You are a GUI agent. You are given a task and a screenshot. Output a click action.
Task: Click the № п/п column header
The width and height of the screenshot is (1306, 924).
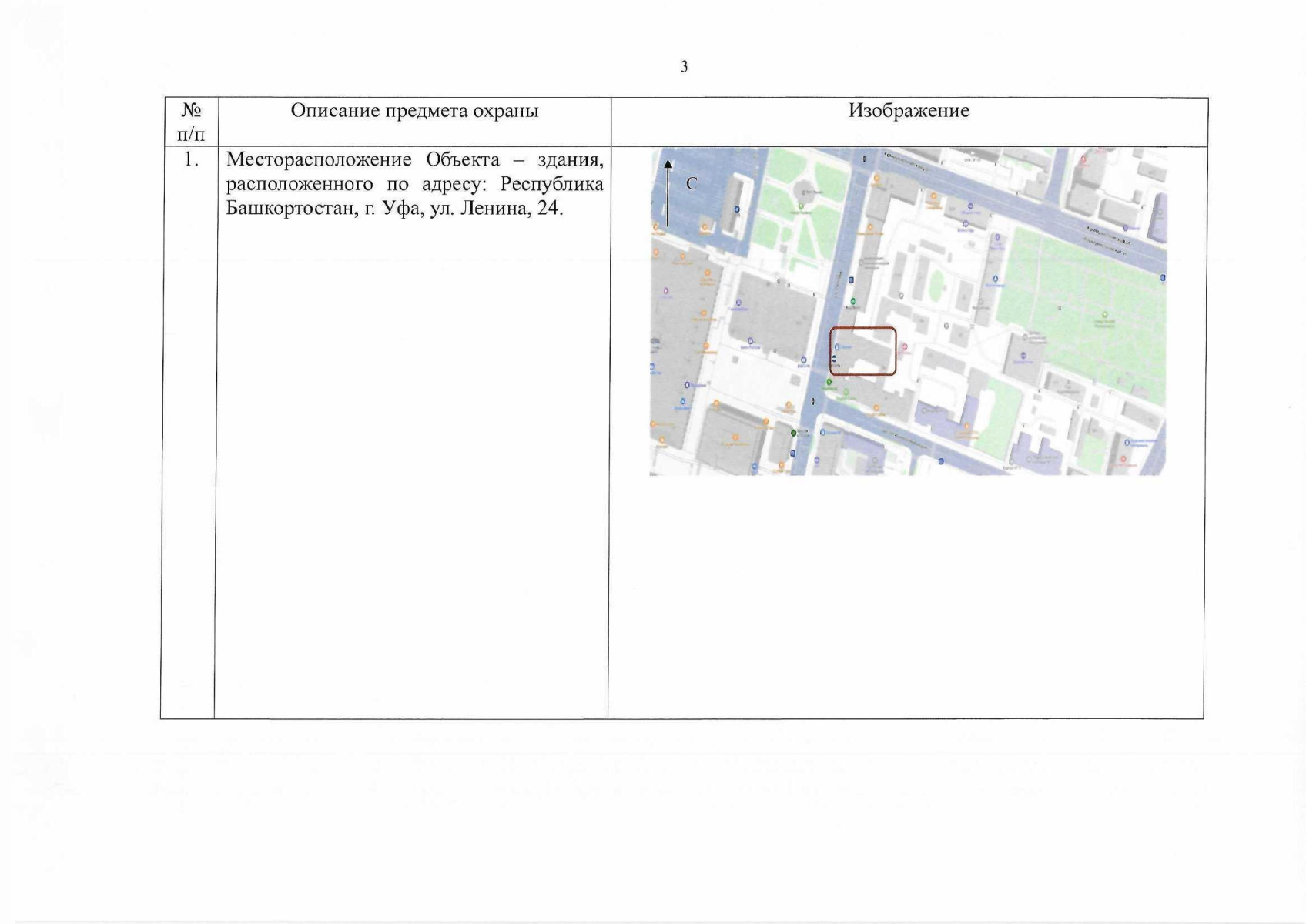tap(191, 122)
